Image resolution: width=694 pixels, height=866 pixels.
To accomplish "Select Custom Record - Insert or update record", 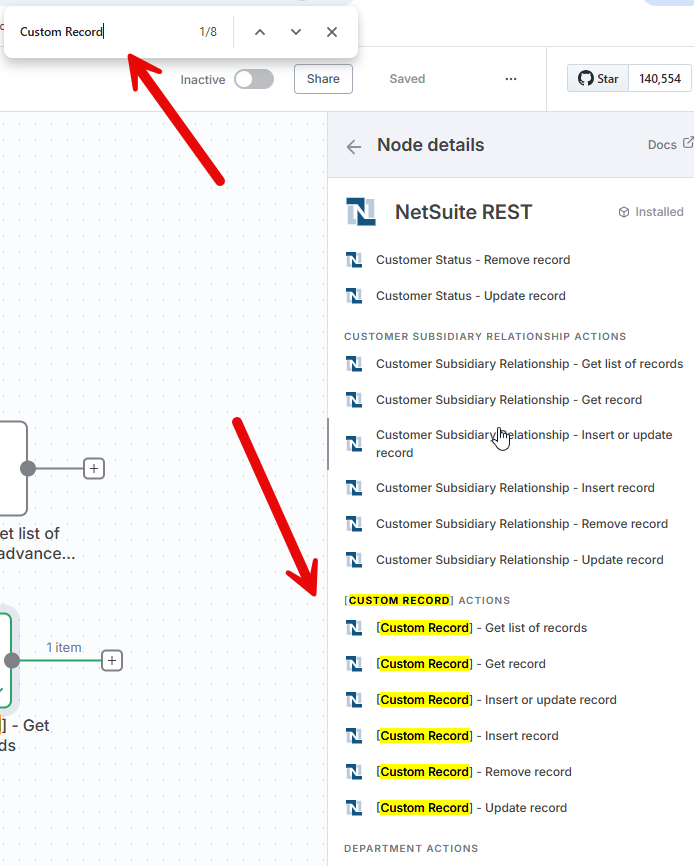I will pyautogui.click(x=495, y=699).
